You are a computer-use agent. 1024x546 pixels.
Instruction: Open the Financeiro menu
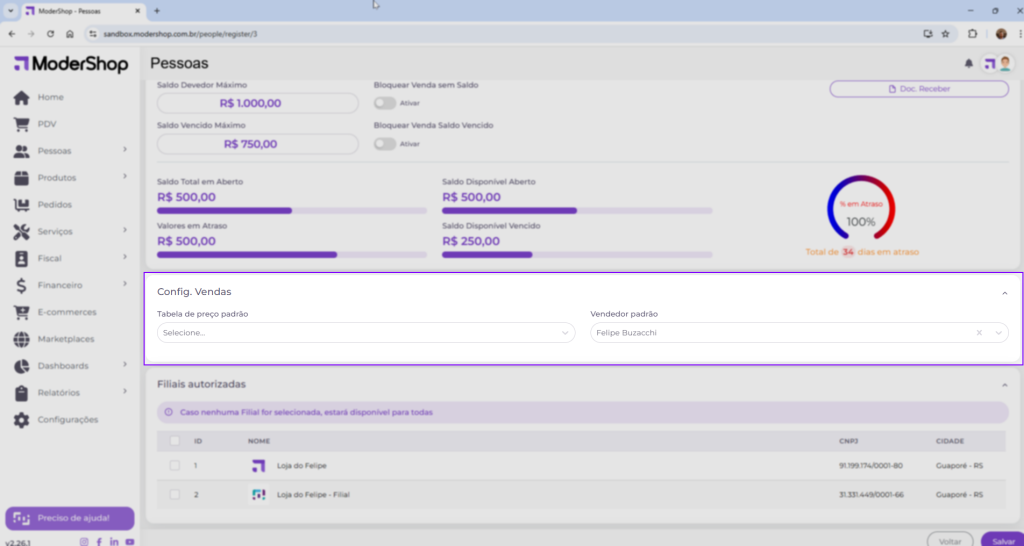pyautogui.click(x=60, y=285)
